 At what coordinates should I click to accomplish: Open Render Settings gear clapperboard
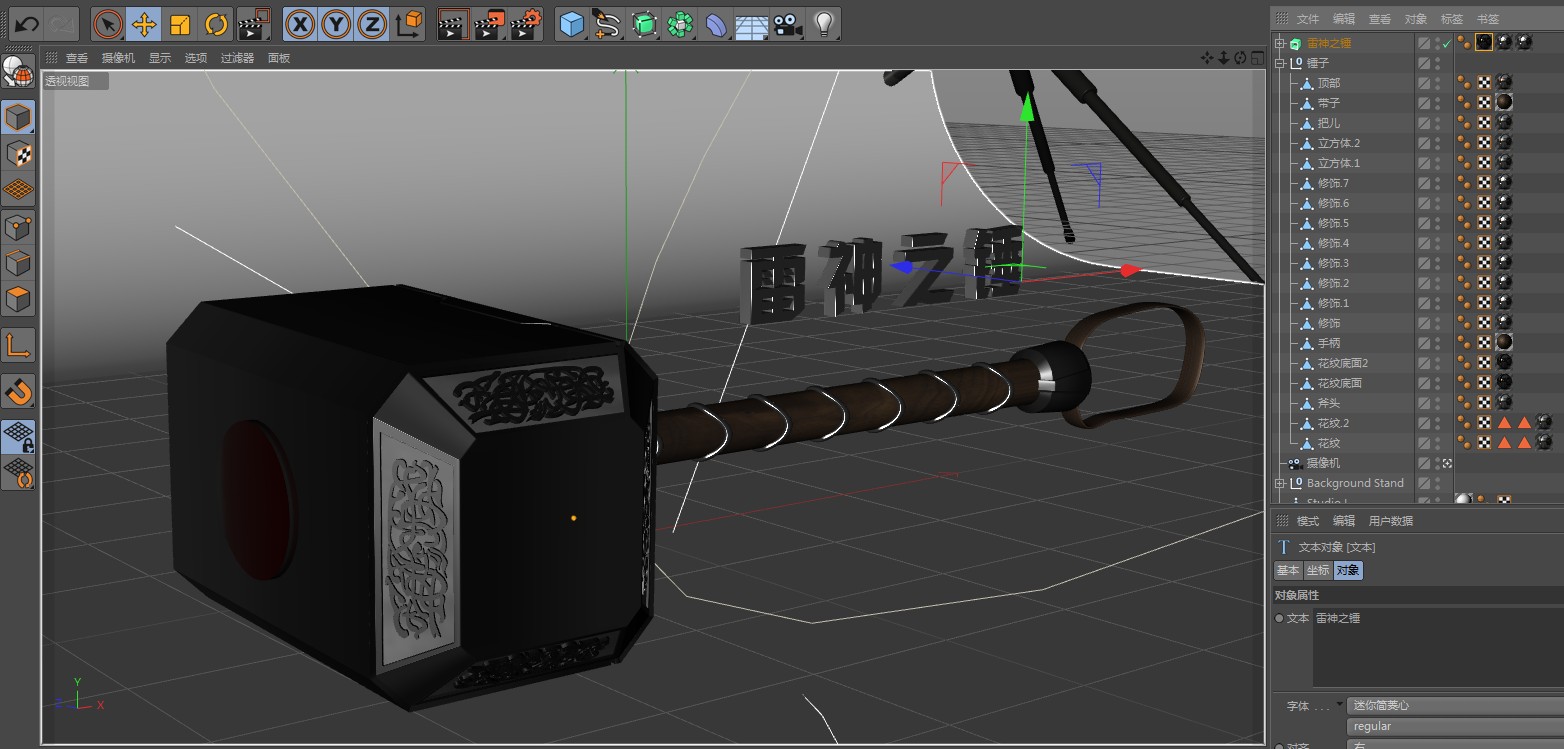click(x=526, y=23)
